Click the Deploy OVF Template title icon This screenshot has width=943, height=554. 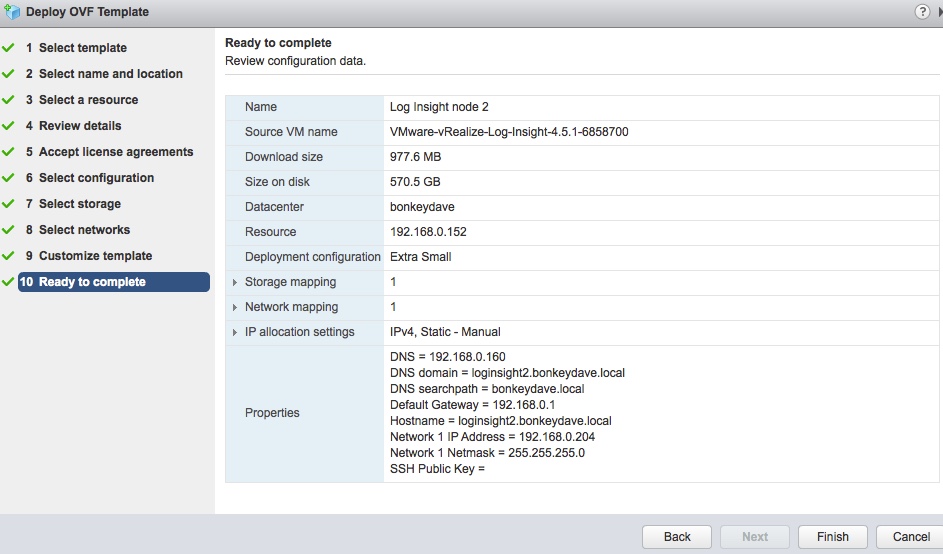[11, 11]
